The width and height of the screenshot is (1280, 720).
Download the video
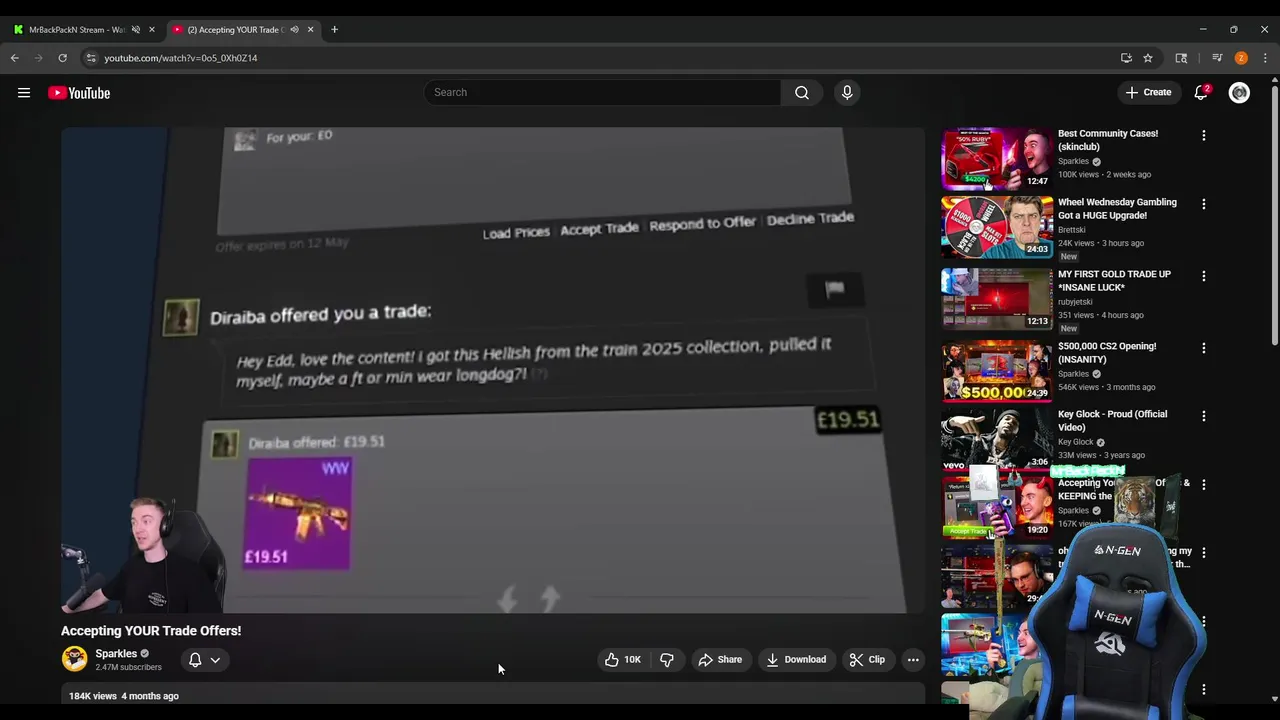pyautogui.click(x=796, y=659)
